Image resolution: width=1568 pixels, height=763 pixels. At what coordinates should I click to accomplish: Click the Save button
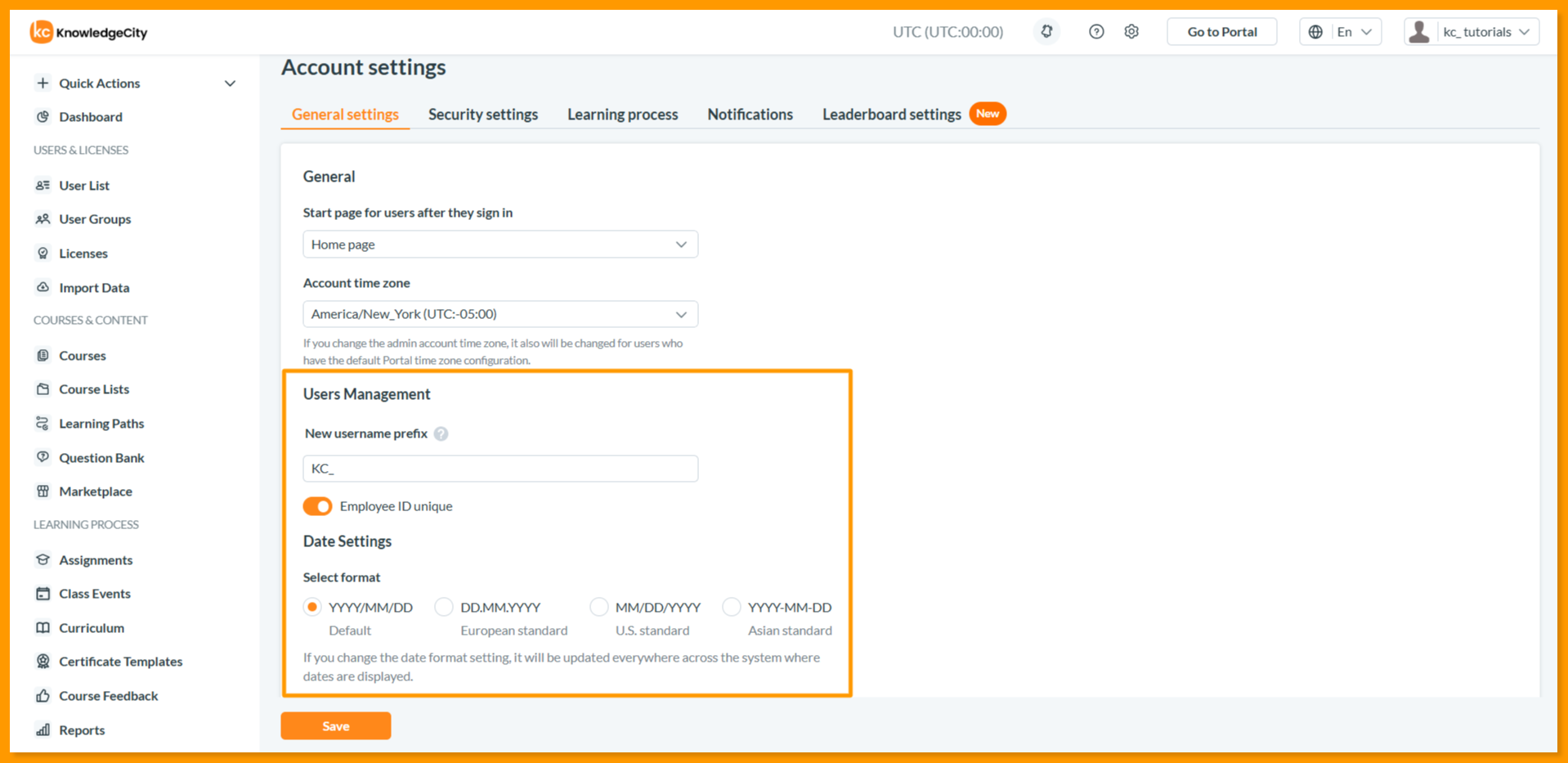tap(336, 726)
